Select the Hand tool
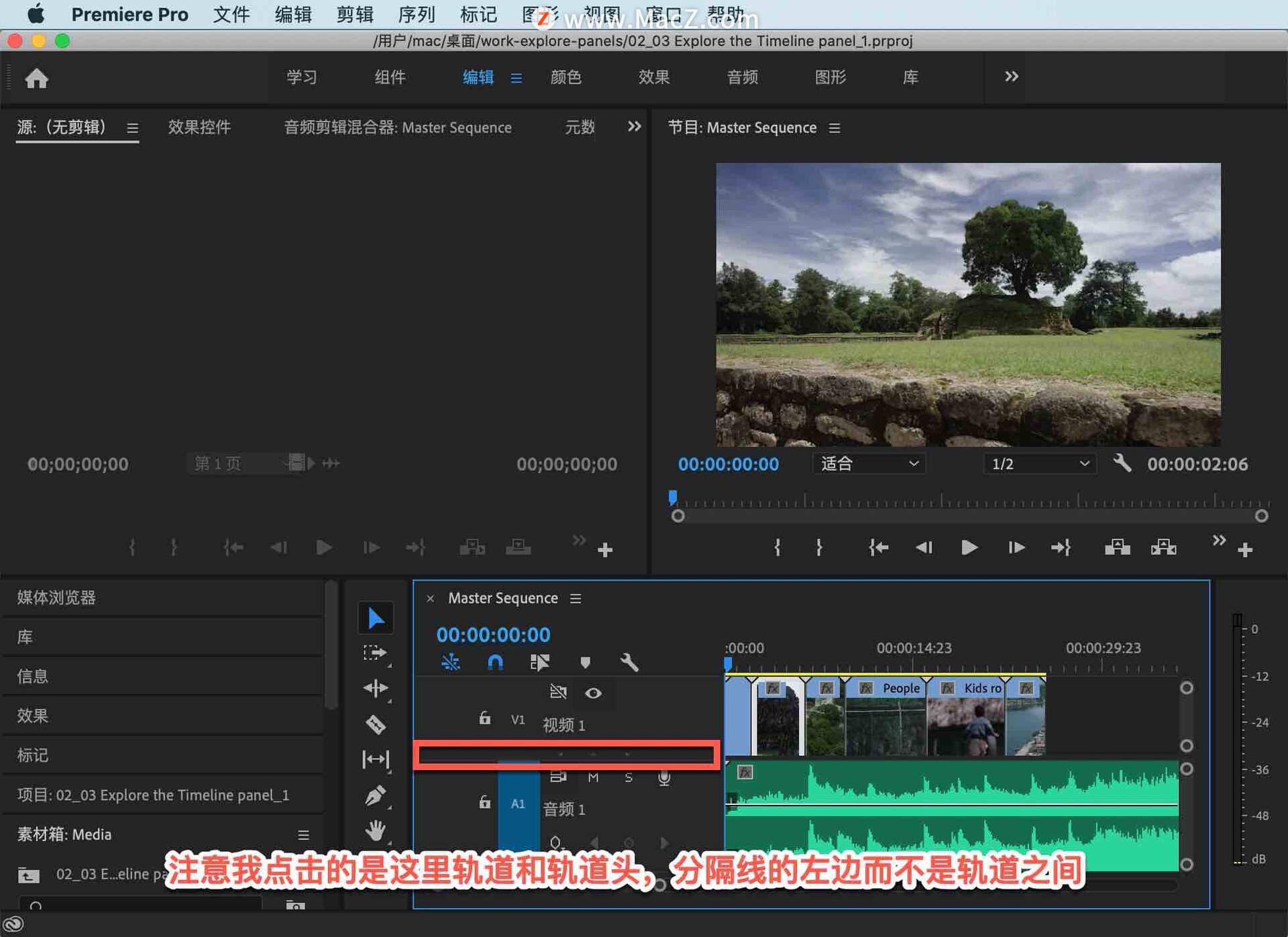 pos(376,830)
